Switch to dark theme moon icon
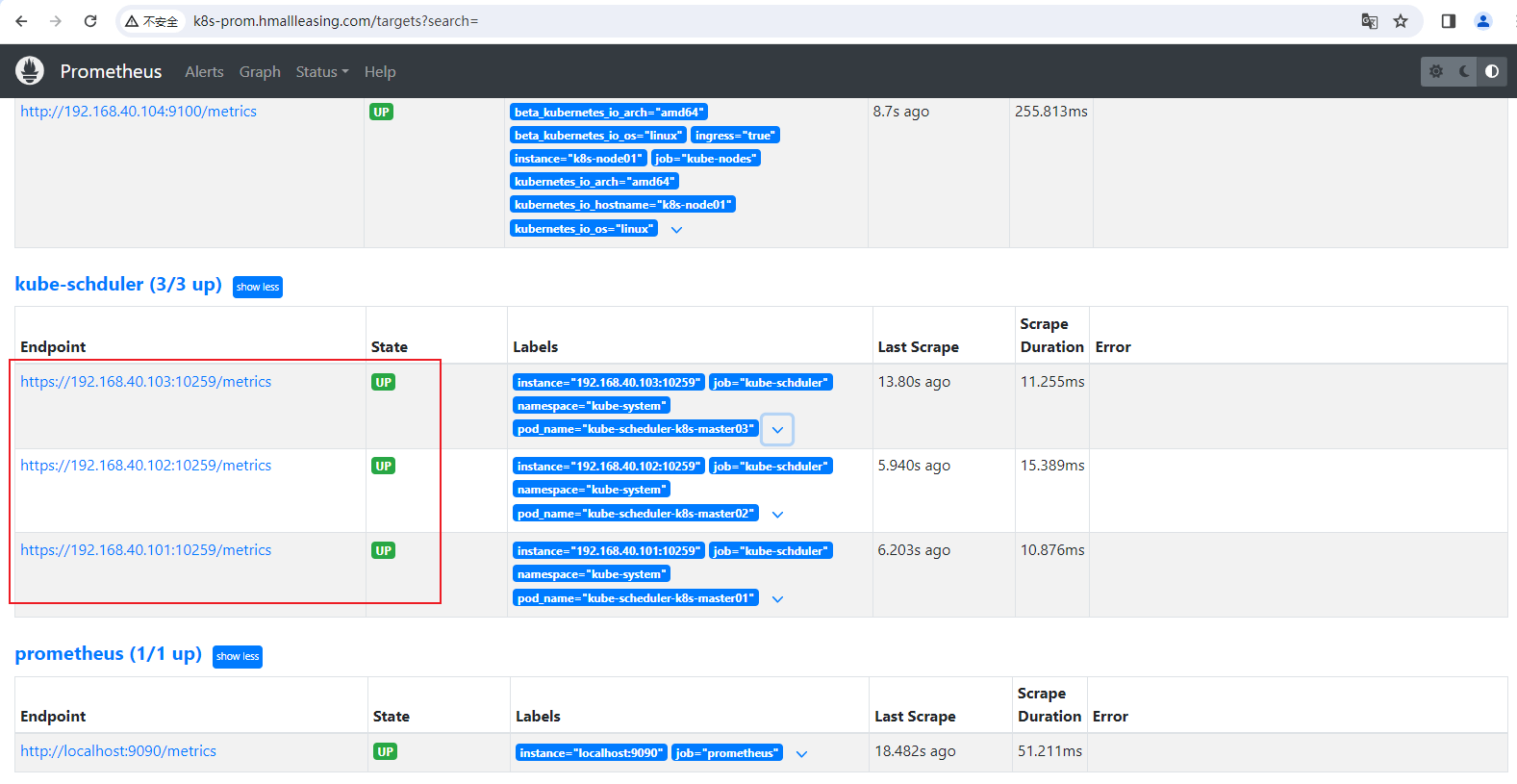This screenshot has height=784, width=1517. coord(1464,71)
